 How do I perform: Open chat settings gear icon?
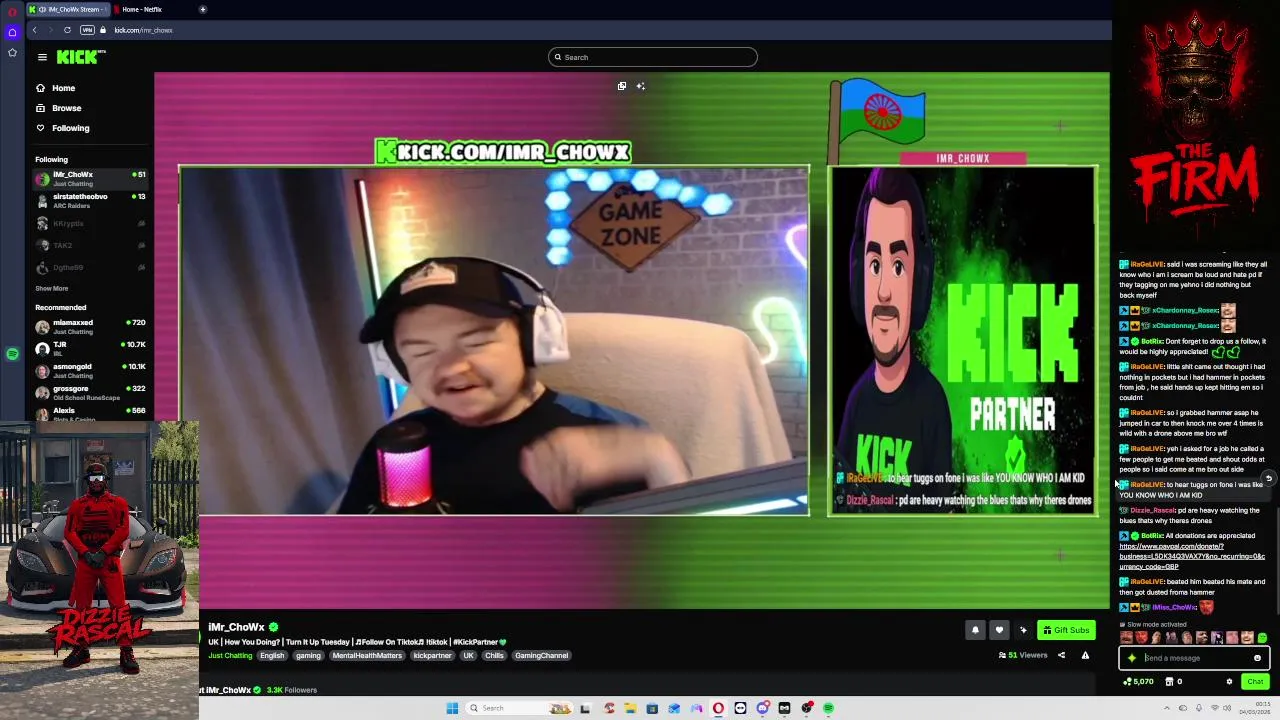click(1229, 682)
